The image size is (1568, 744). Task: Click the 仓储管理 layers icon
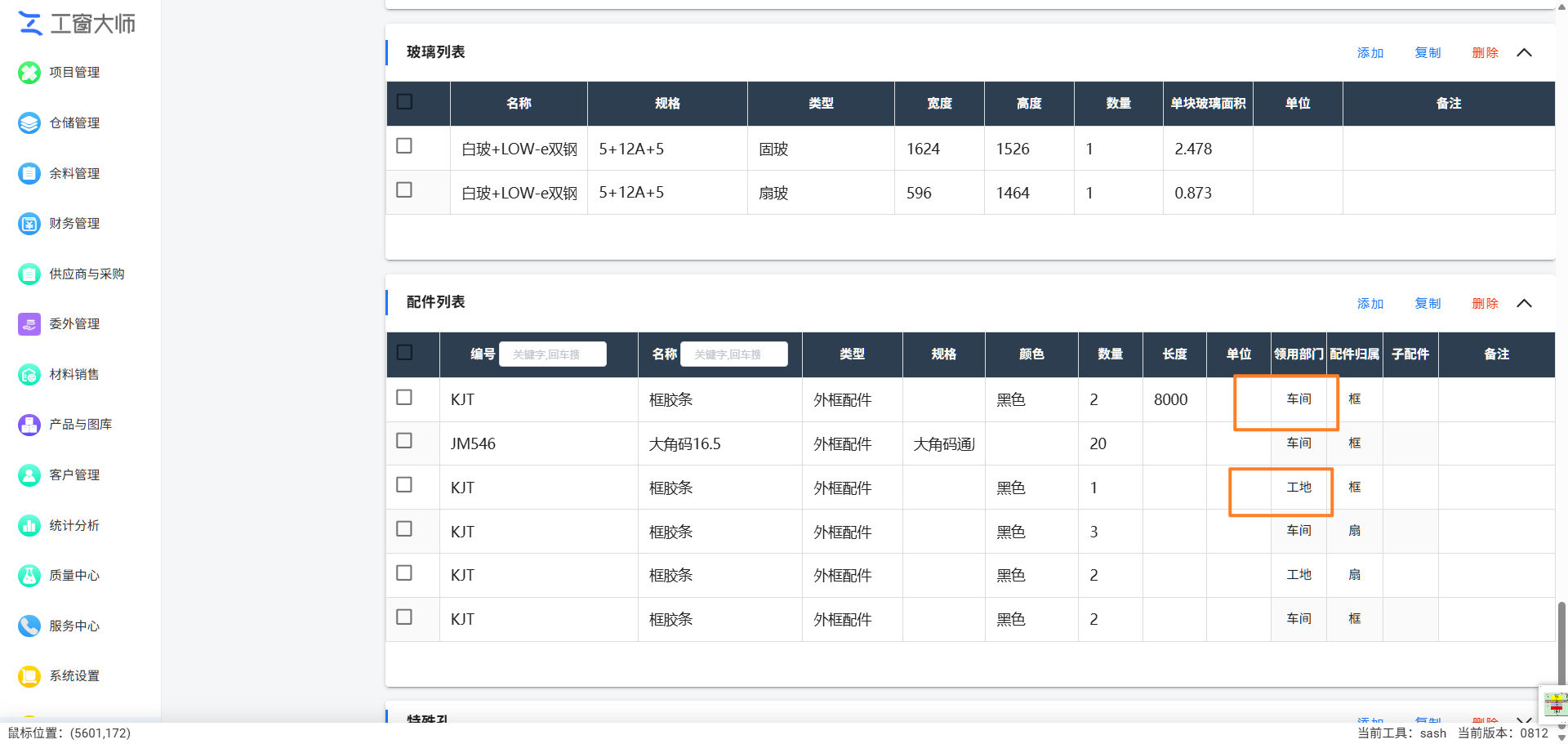29,123
